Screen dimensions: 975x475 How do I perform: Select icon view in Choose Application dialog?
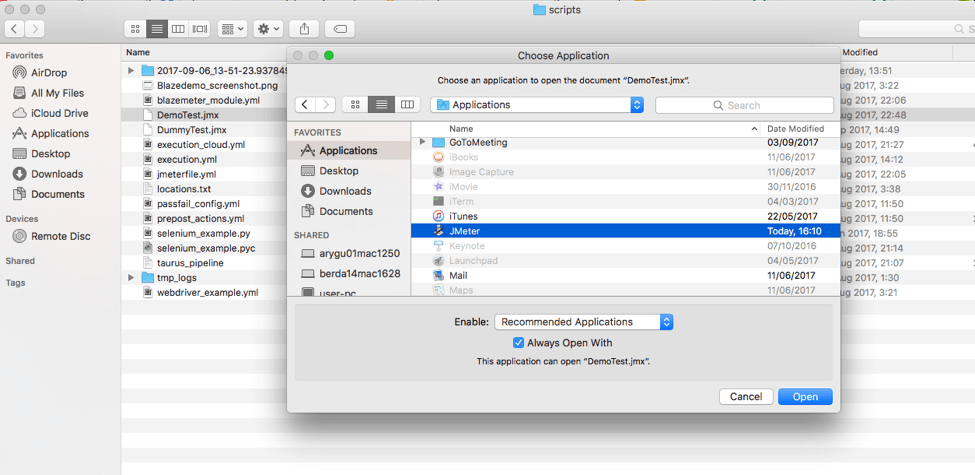355,105
